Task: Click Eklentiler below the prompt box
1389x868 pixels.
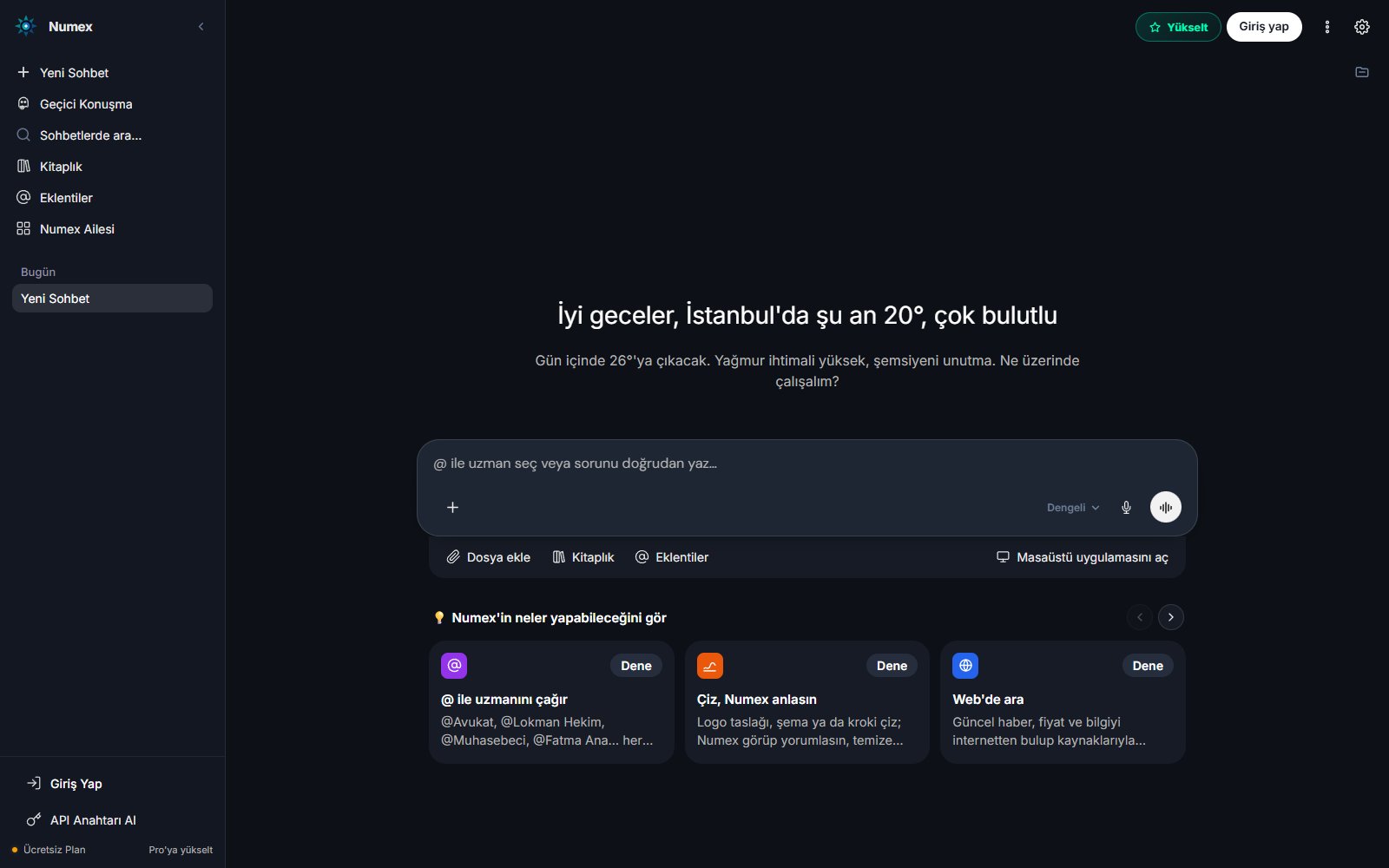Action: (x=672, y=557)
